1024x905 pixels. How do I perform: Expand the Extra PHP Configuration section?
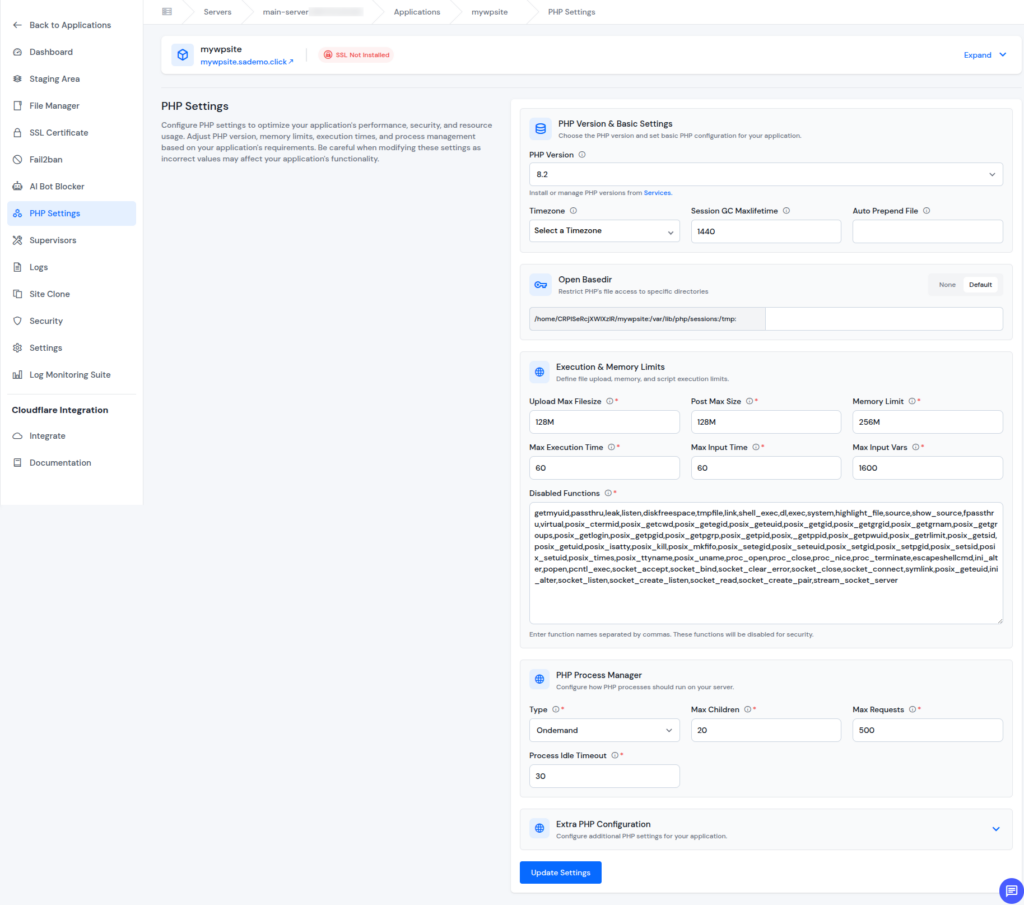(995, 828)
